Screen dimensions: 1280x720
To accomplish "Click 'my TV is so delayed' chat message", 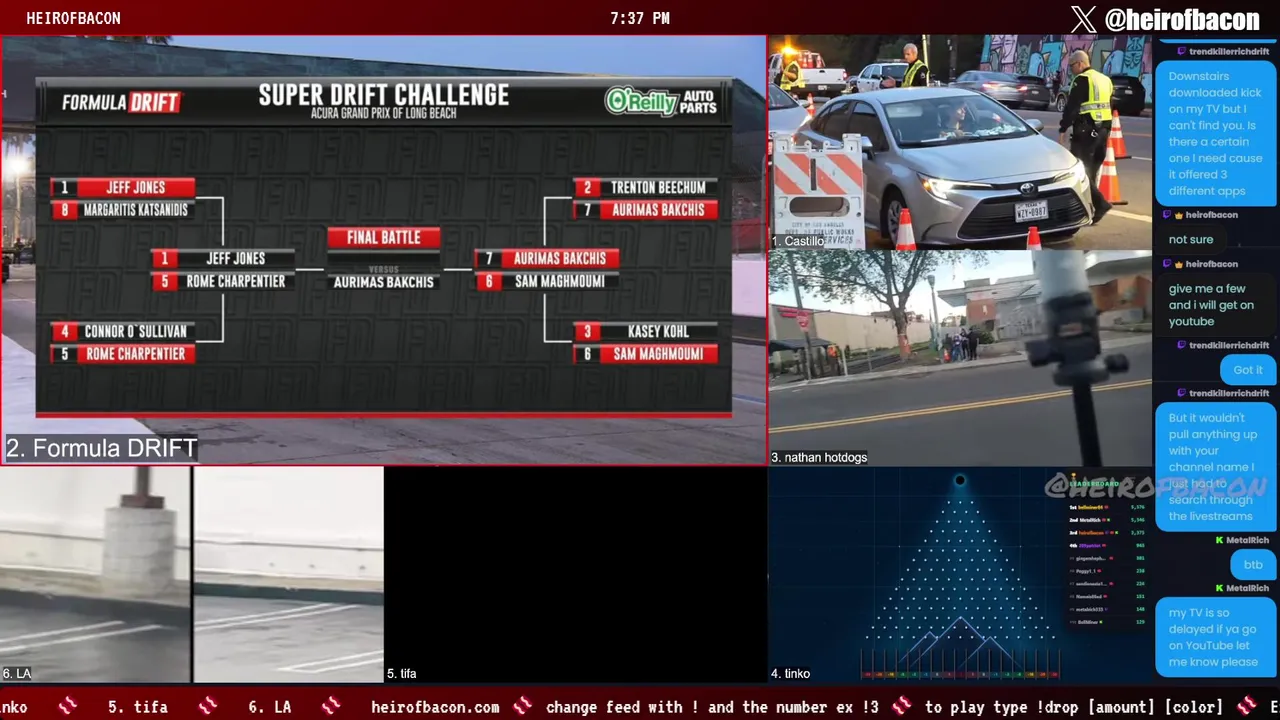I will (1215, 637).
